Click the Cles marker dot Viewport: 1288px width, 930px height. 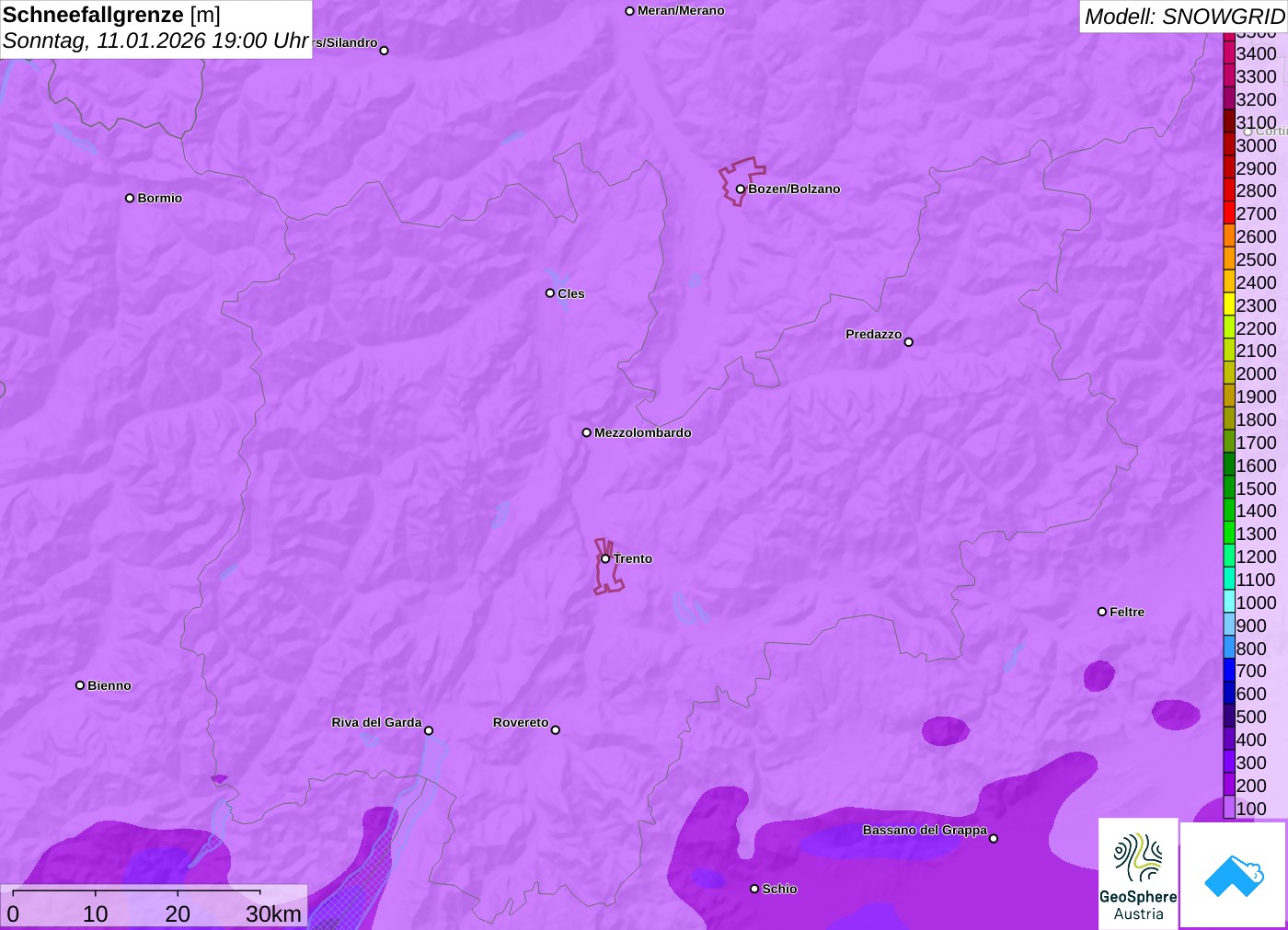pyautogui.click(x=550, y=293)
